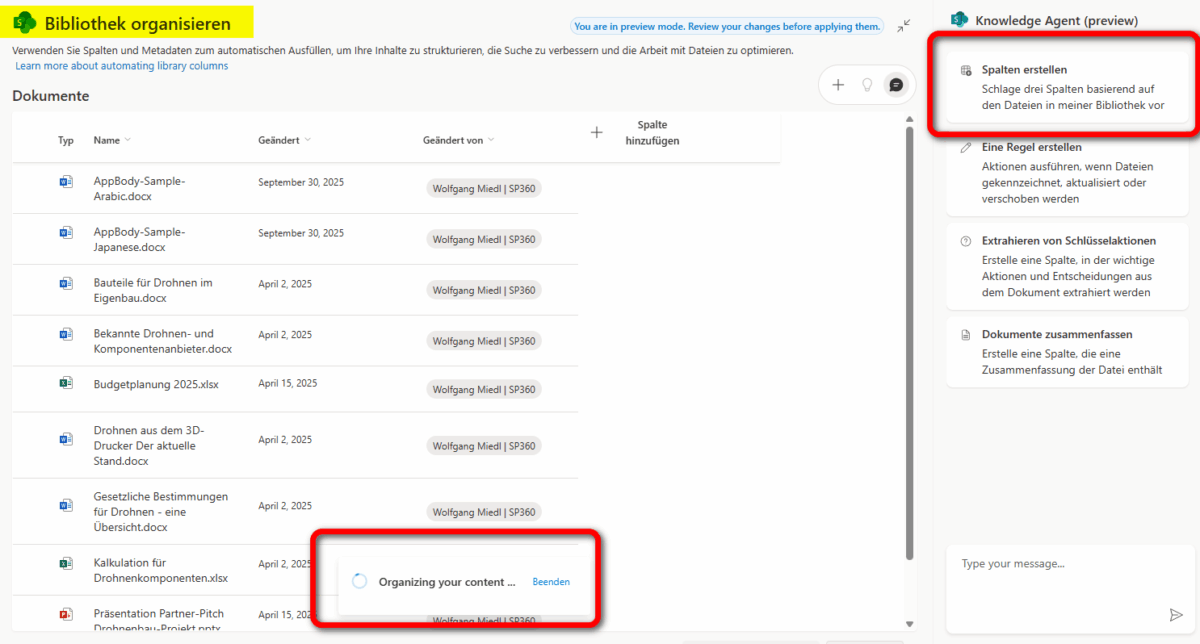This screenshot has width=1200, height=644.
Task: Click the plus icon for Spalte hinzufügen
Action: point(597,132)
